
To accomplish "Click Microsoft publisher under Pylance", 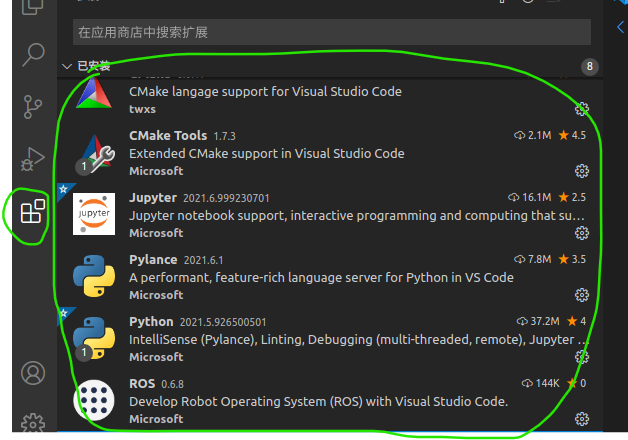I will [156, 295].
